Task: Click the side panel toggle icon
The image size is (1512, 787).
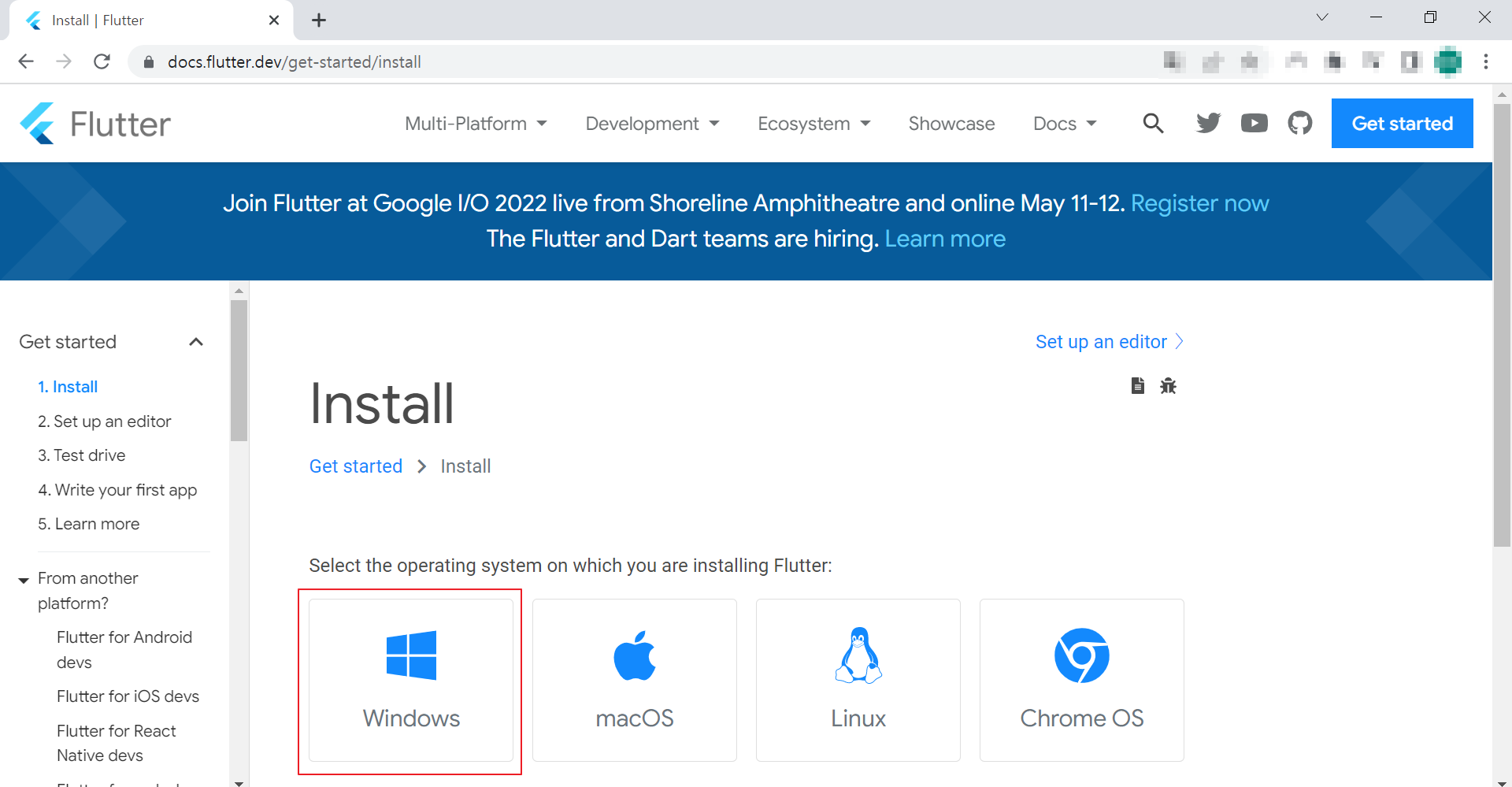Action: click(x=1410, y=61)
